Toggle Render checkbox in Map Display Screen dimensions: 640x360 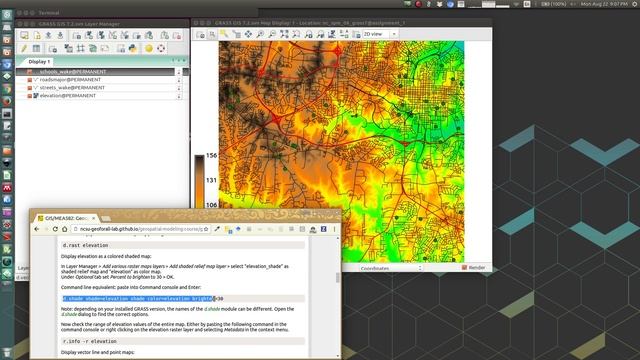[x=464, y=268]
